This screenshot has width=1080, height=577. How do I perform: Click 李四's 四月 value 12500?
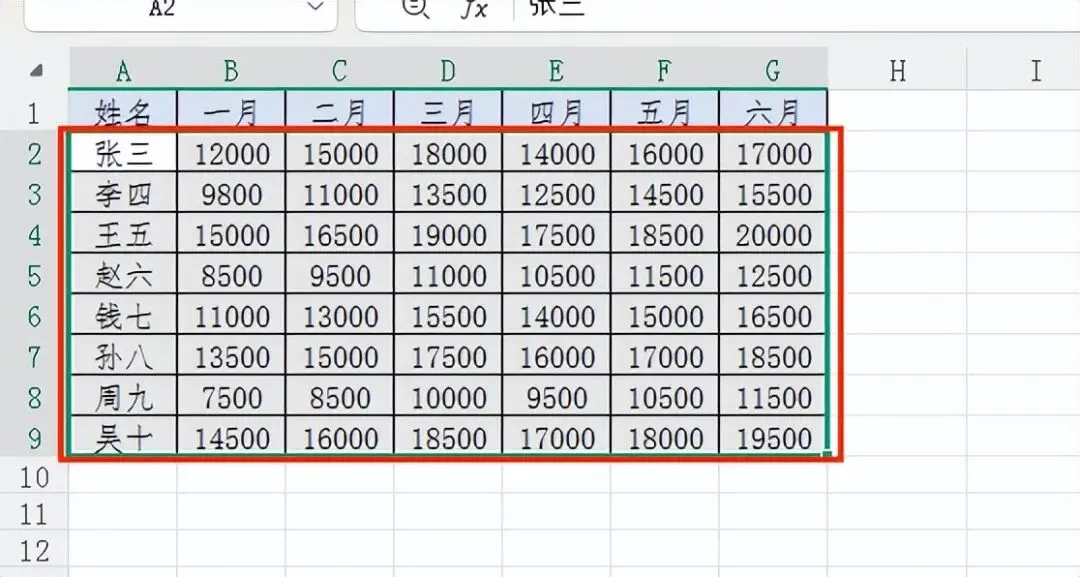pyautogui.click(x=557, y=193)
